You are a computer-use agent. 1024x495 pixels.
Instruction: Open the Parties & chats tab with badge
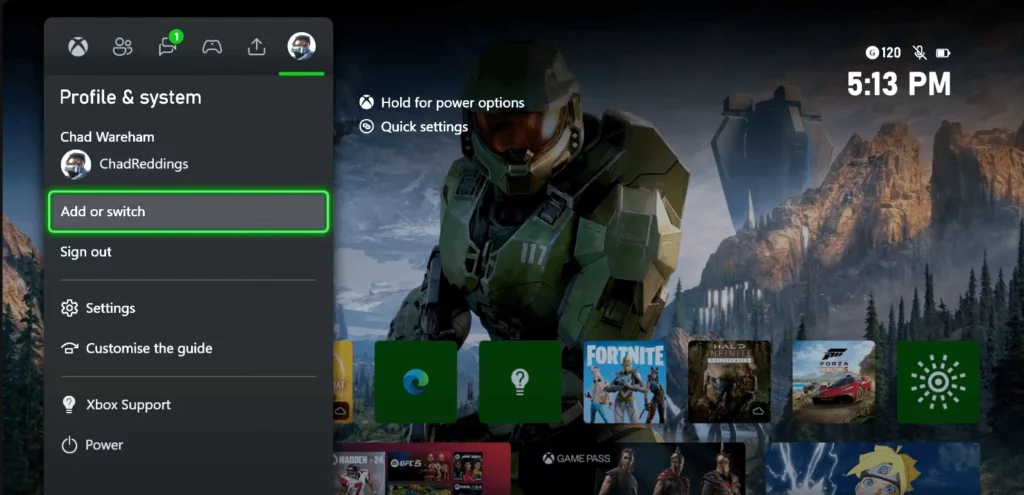pyautogui.click(x=168, y=46)
